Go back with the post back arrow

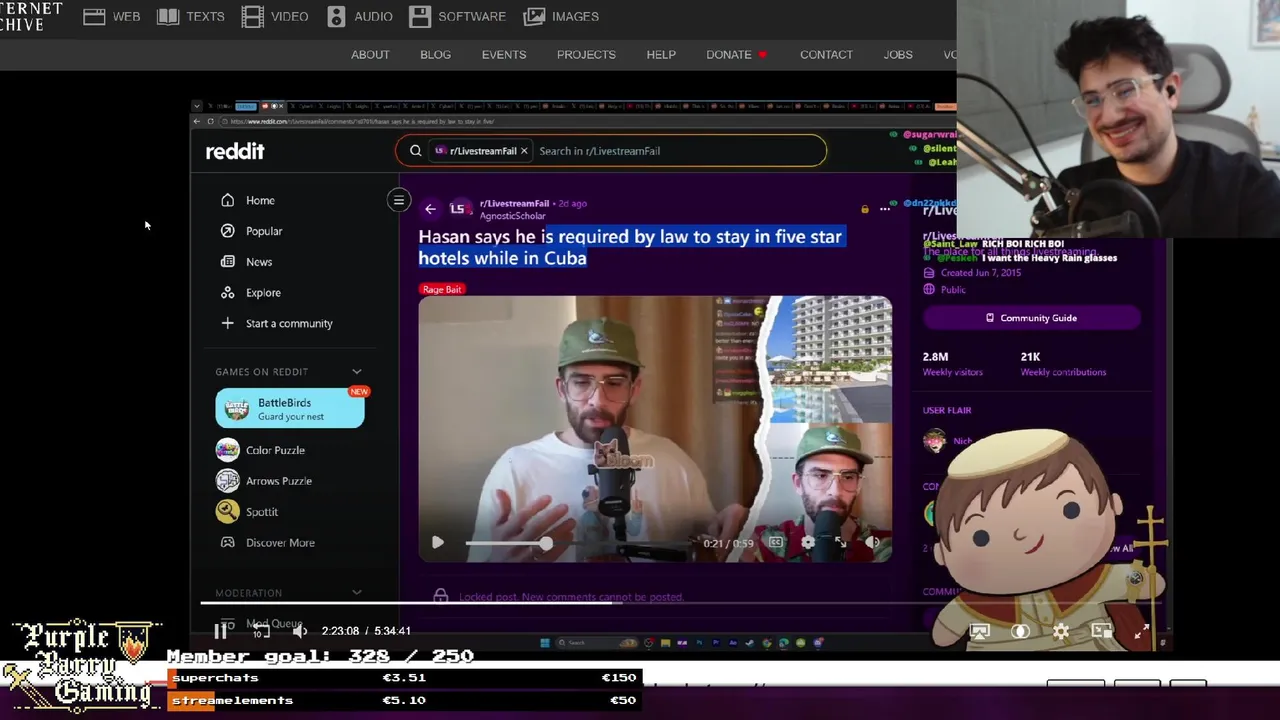(430, 209)
